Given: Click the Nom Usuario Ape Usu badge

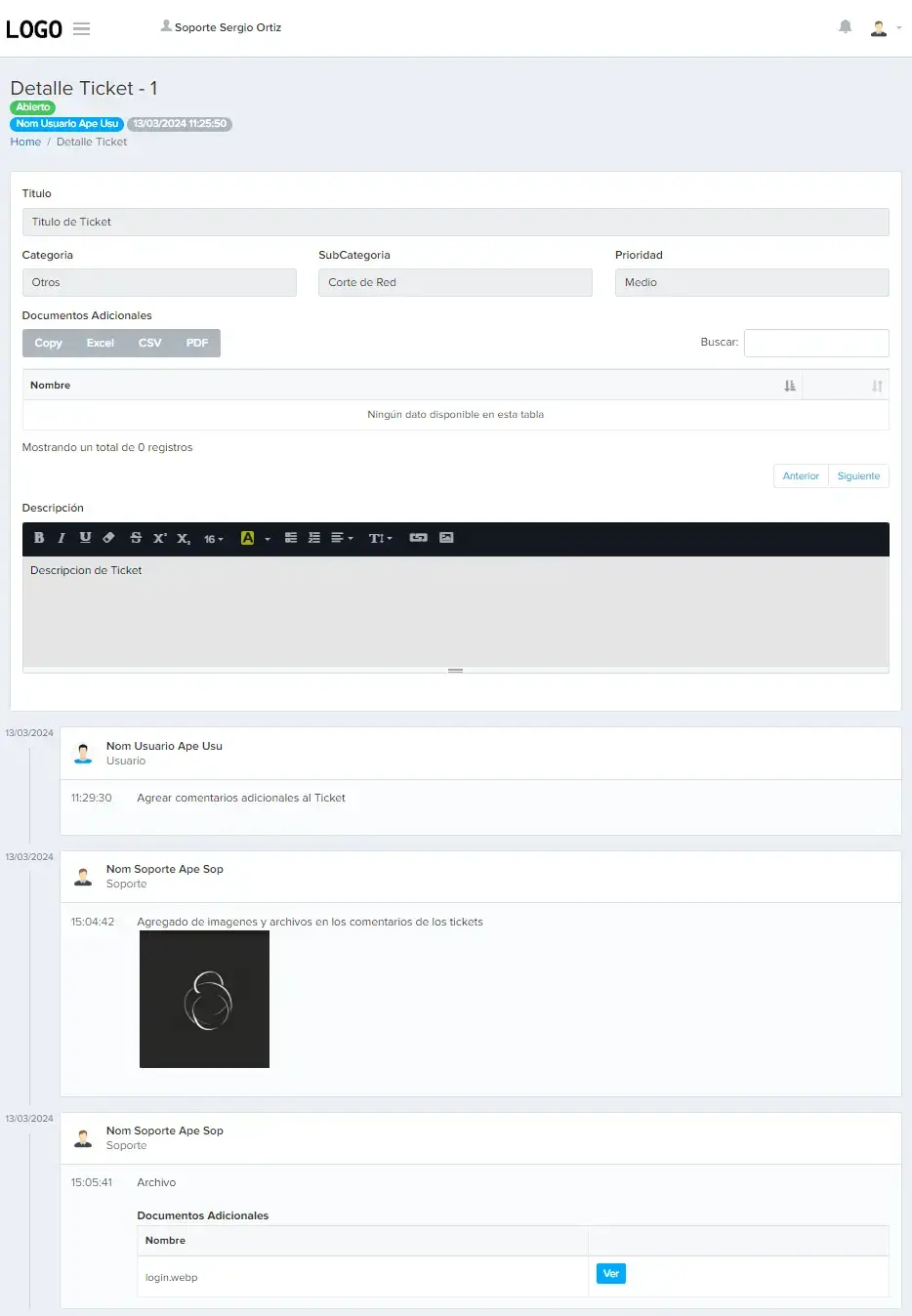Looking at the screenshot, I should [x=66, y=124].
